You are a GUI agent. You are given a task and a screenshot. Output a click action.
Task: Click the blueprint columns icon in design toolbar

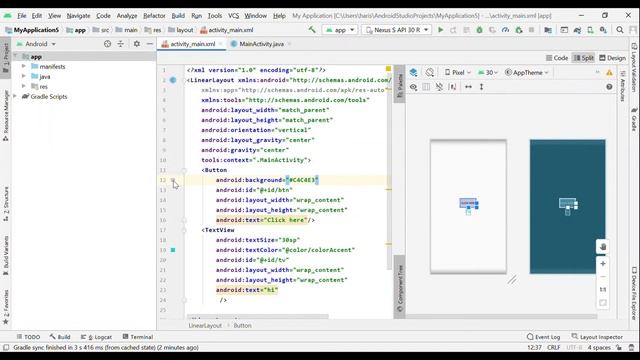(426, 87)
